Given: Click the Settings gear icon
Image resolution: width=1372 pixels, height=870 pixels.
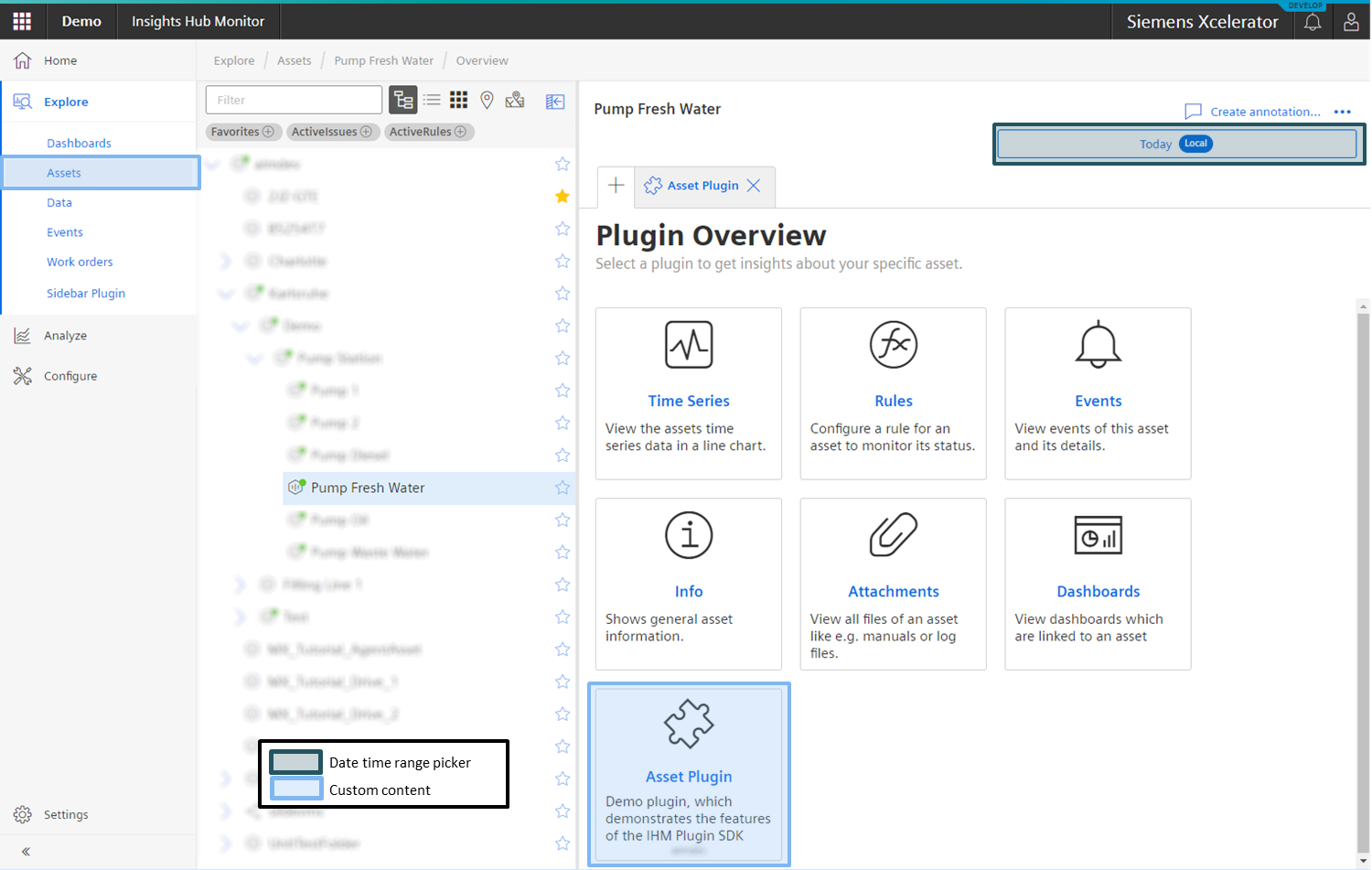Looking at the screenshot, I should pos(23,814).
